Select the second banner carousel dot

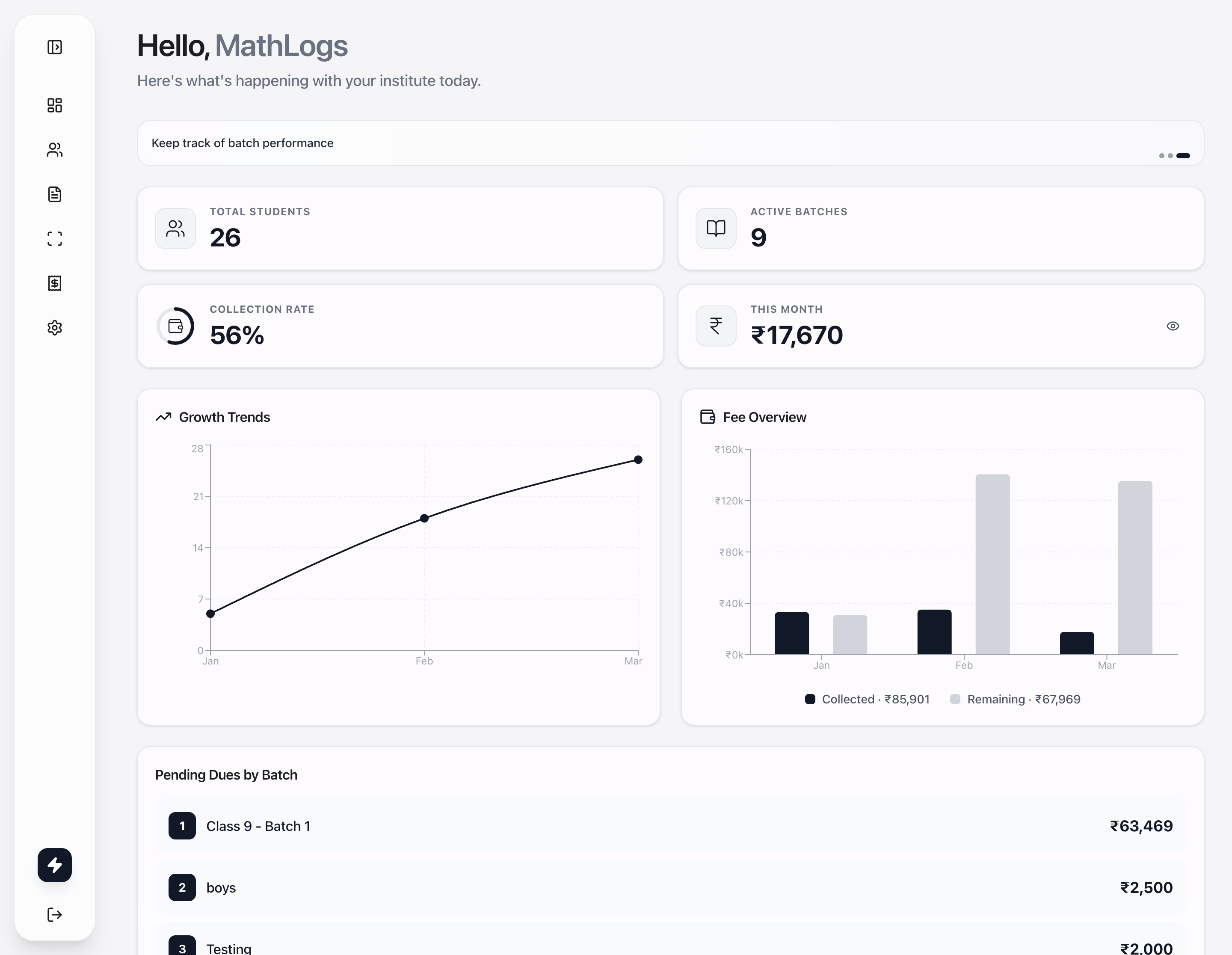1170,156
